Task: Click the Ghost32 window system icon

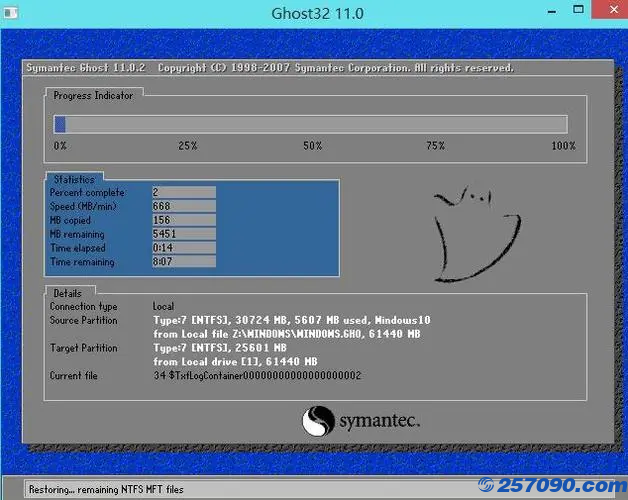Action: [10, 13]
